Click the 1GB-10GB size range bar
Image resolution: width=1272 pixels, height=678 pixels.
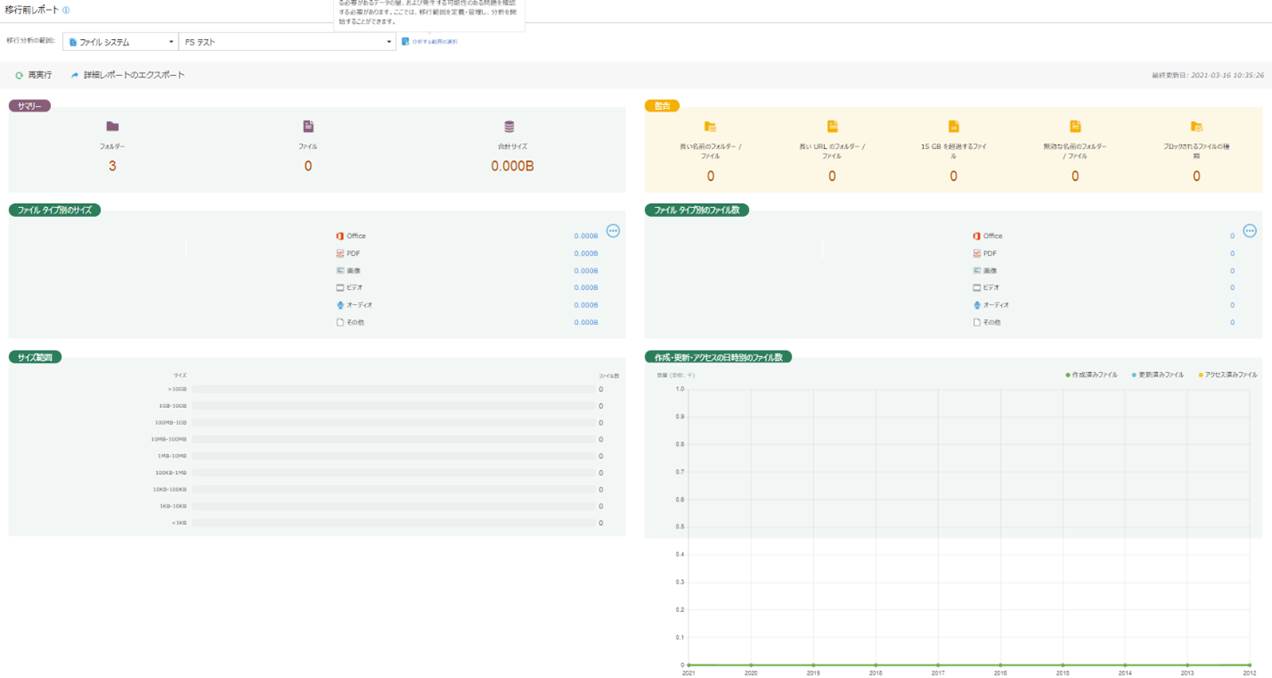pos(393,406)
